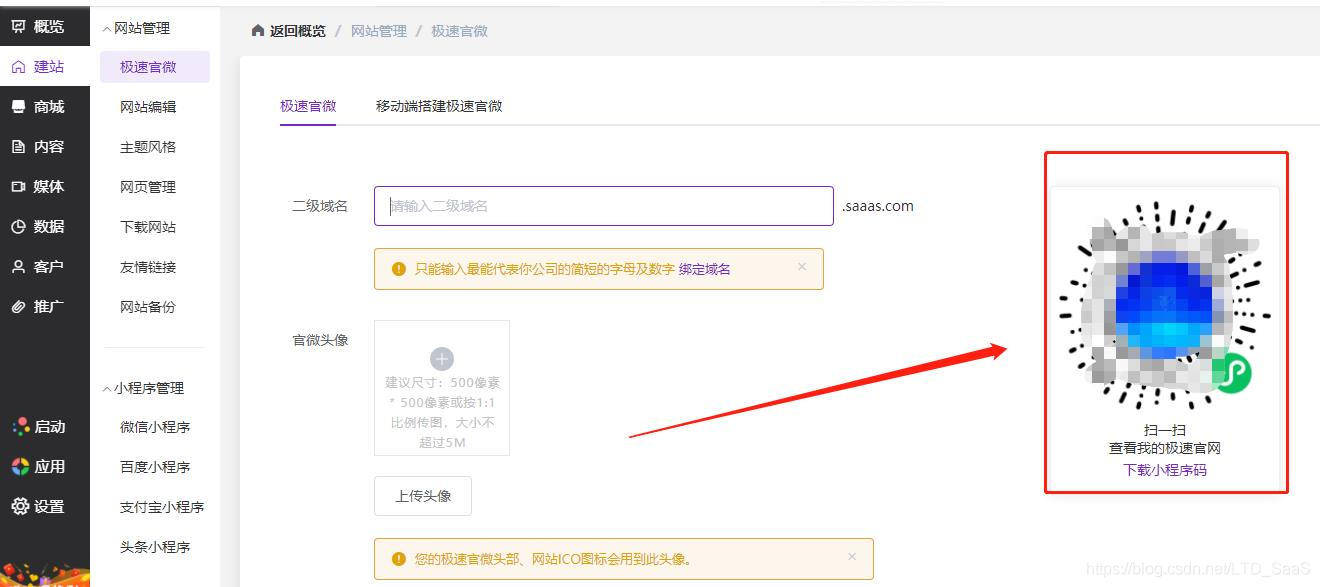
Task: Open 头条小程序 in the submenu
Action: pyautogui.click(x=155, y=547)
